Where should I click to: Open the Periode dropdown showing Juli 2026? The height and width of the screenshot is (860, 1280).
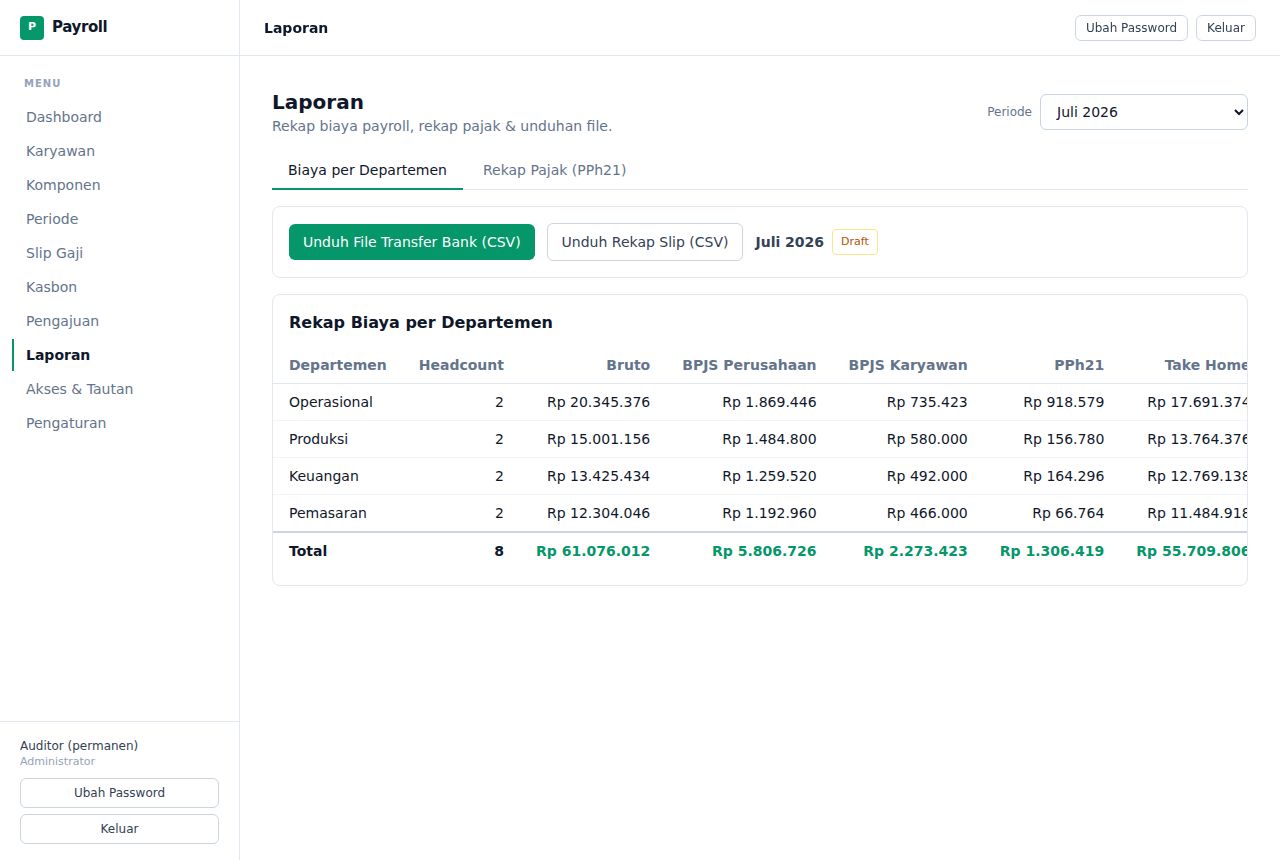(x=1144, y=112)
